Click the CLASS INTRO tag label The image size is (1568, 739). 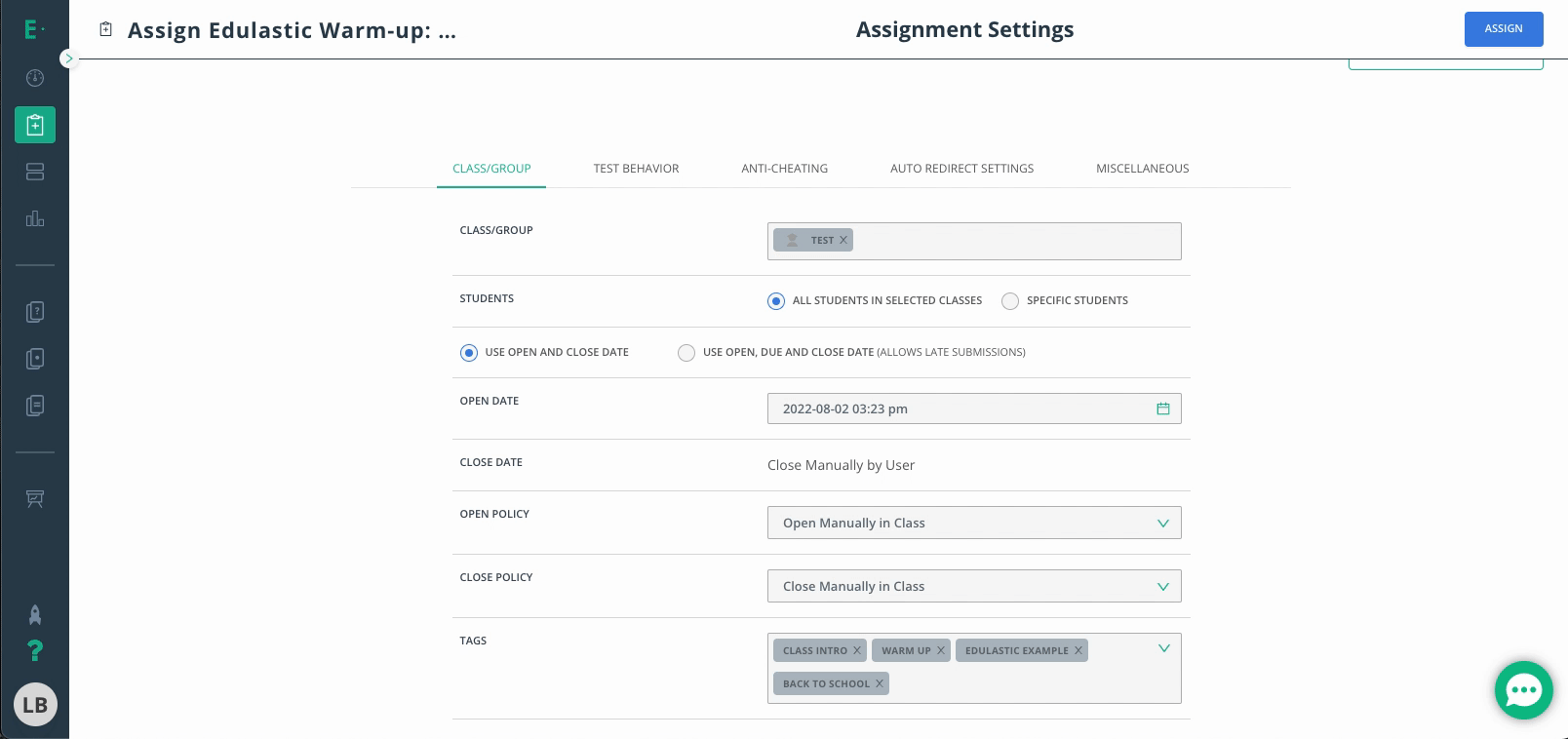click(815, 650)
